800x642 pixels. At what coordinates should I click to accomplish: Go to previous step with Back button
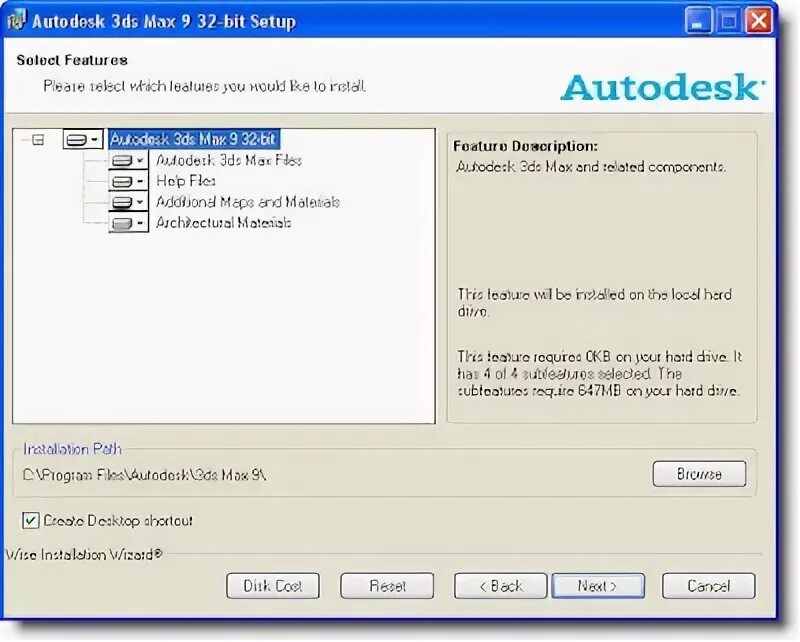pos(501,585)
